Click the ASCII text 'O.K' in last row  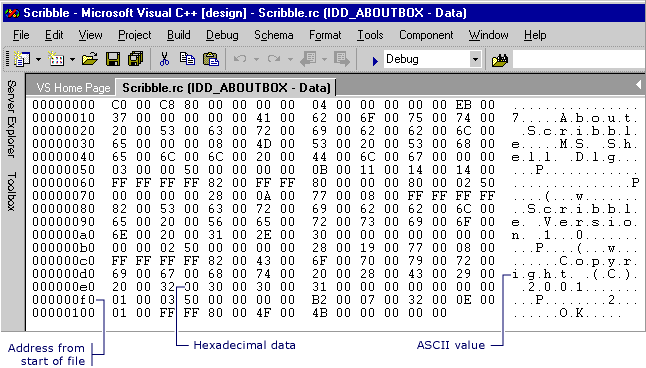click(x=572, y=313)
